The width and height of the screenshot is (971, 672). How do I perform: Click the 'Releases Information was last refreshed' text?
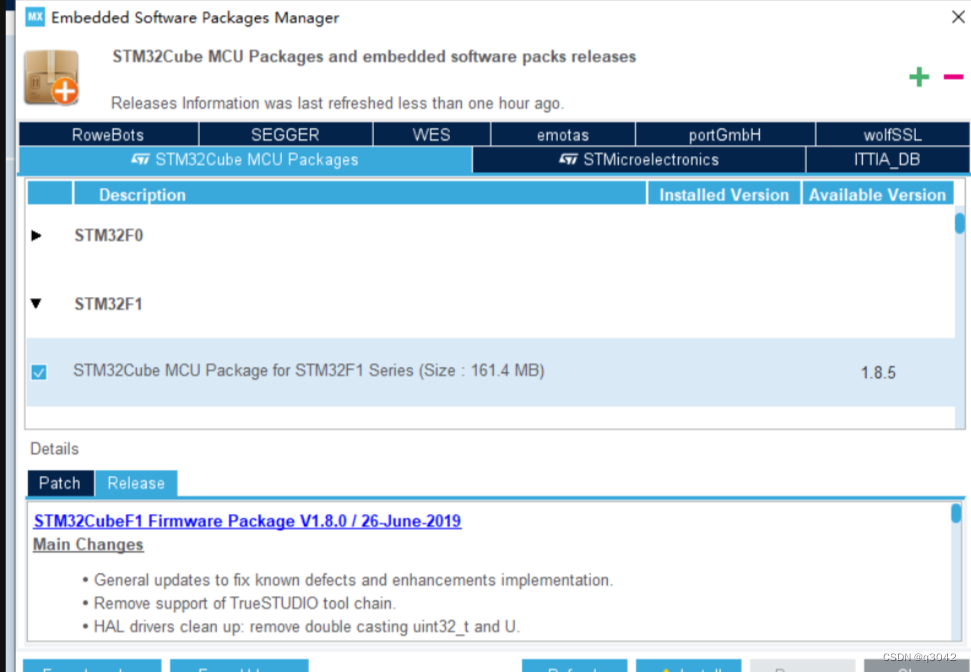337,103
